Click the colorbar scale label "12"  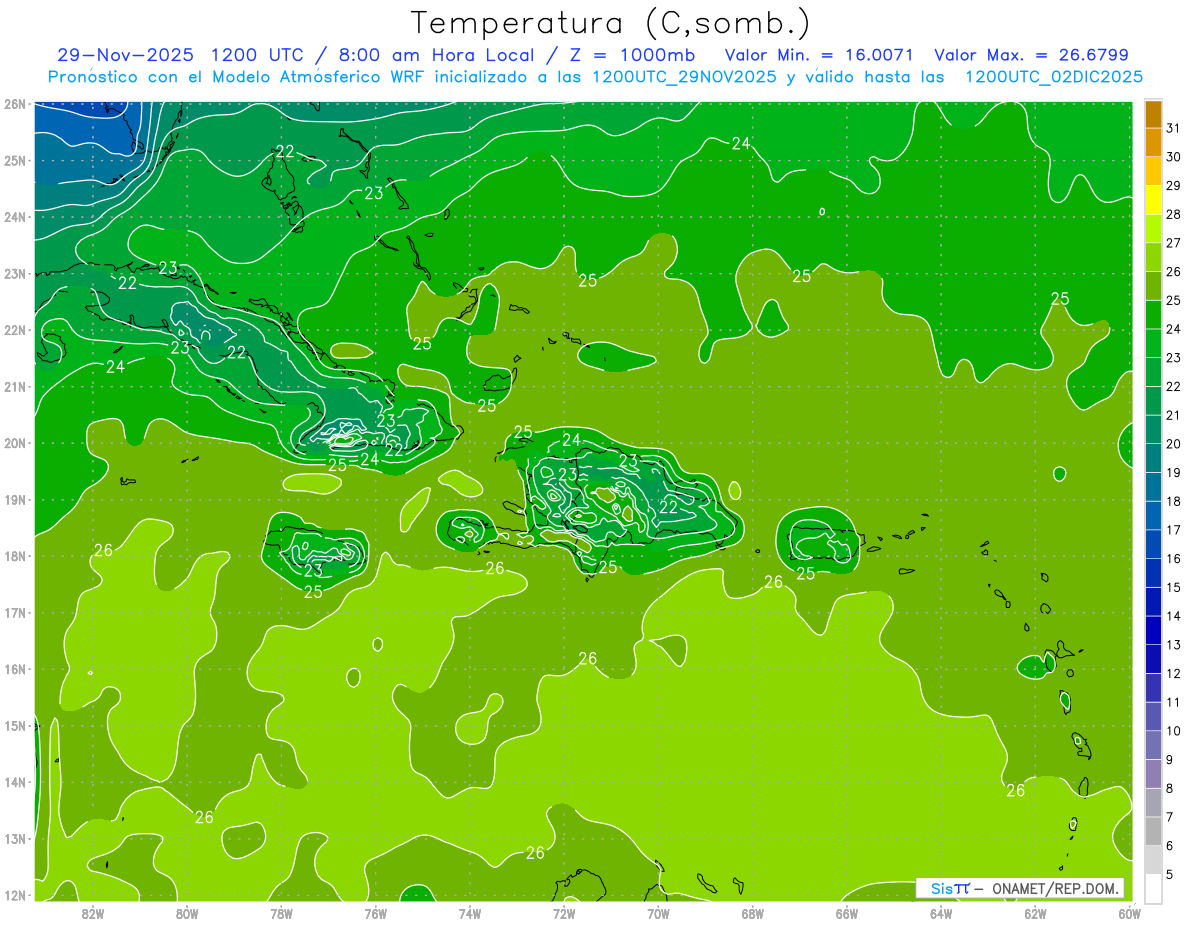1174,673
